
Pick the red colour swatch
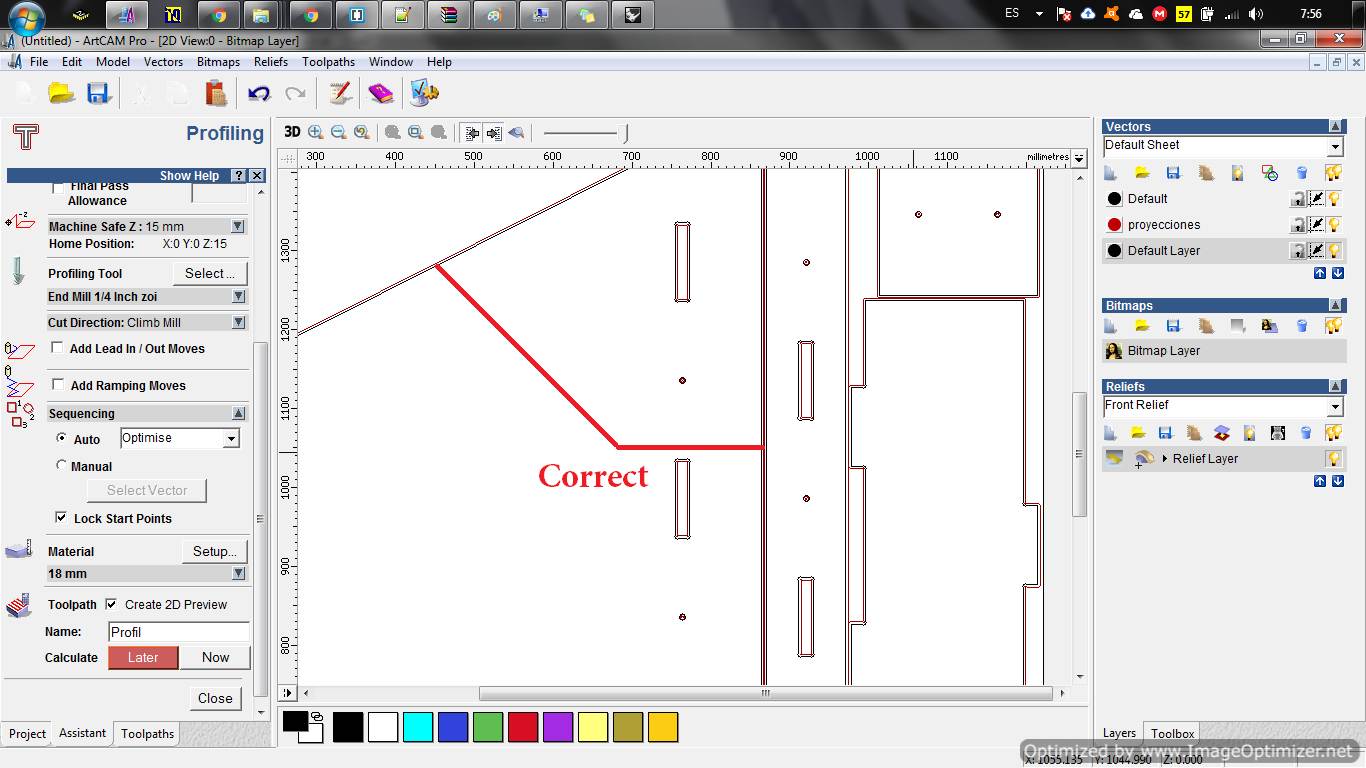523,727
